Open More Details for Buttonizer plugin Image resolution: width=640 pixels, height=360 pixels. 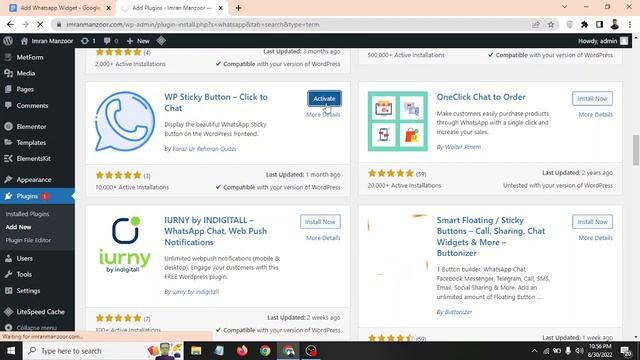coord(595,238)
